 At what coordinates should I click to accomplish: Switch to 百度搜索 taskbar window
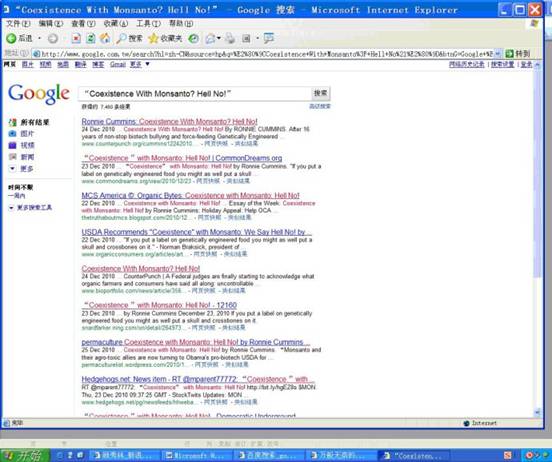click(x=270, y=456)
